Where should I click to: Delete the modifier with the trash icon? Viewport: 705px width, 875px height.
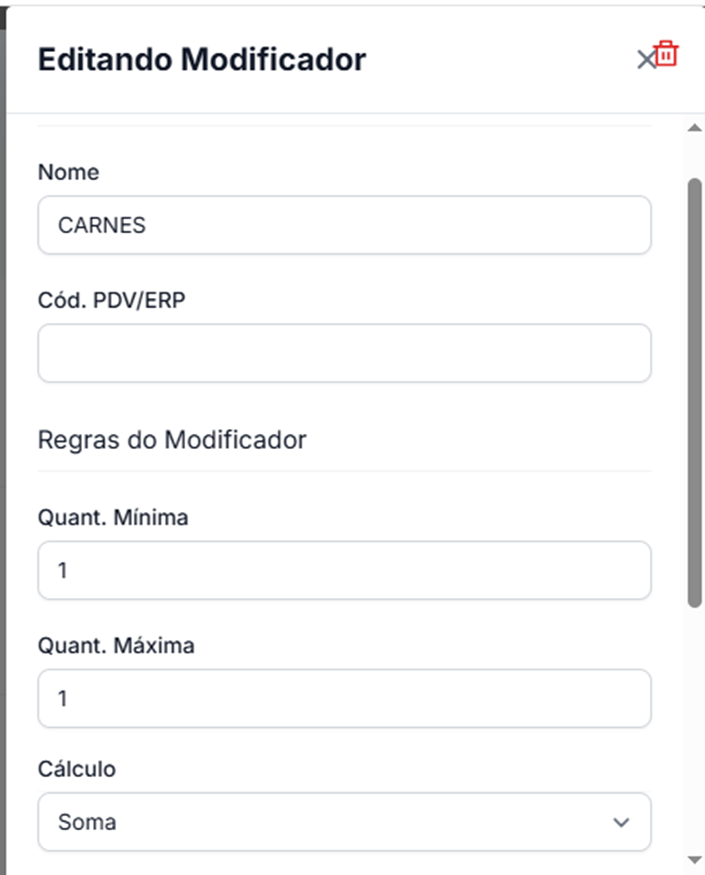click(x=667, y=54)
